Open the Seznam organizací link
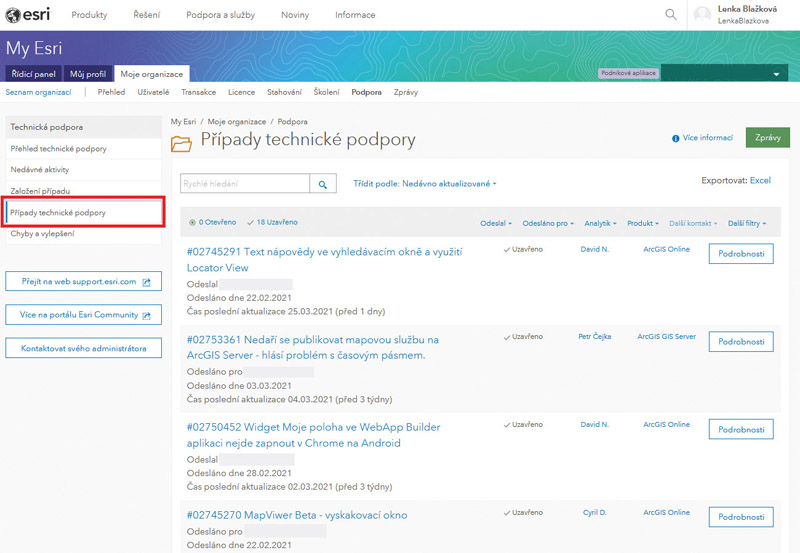The width and height of the screenshot is (800, 553). coord(38,92)
